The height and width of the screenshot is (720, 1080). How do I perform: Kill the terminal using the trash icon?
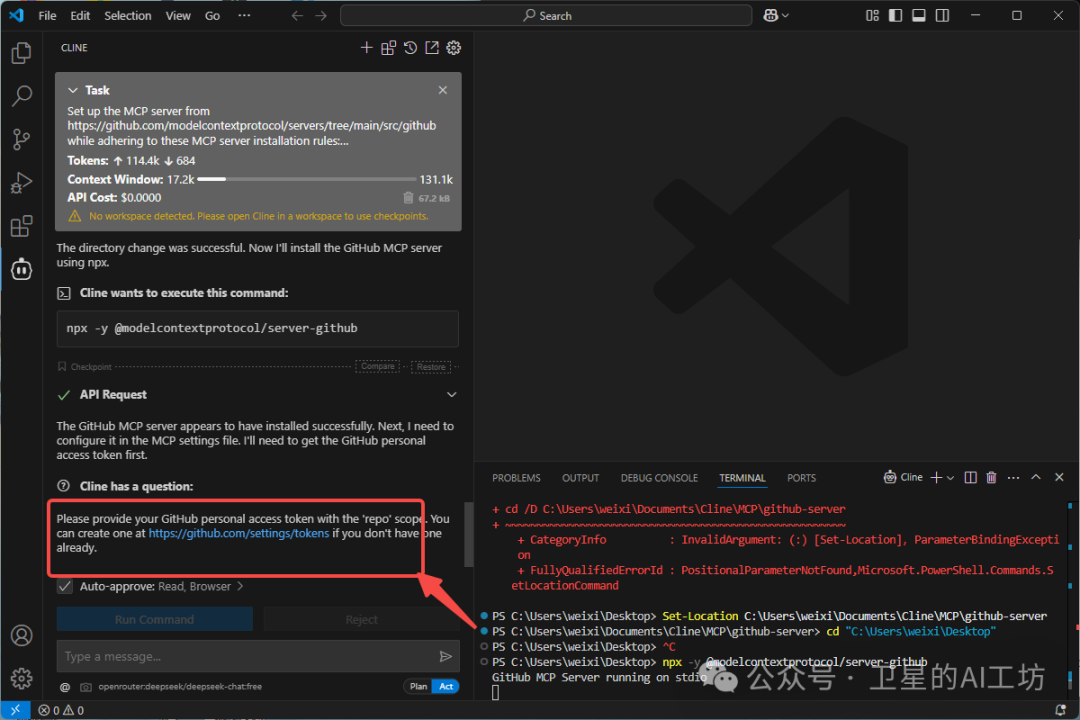click(991, 478)
